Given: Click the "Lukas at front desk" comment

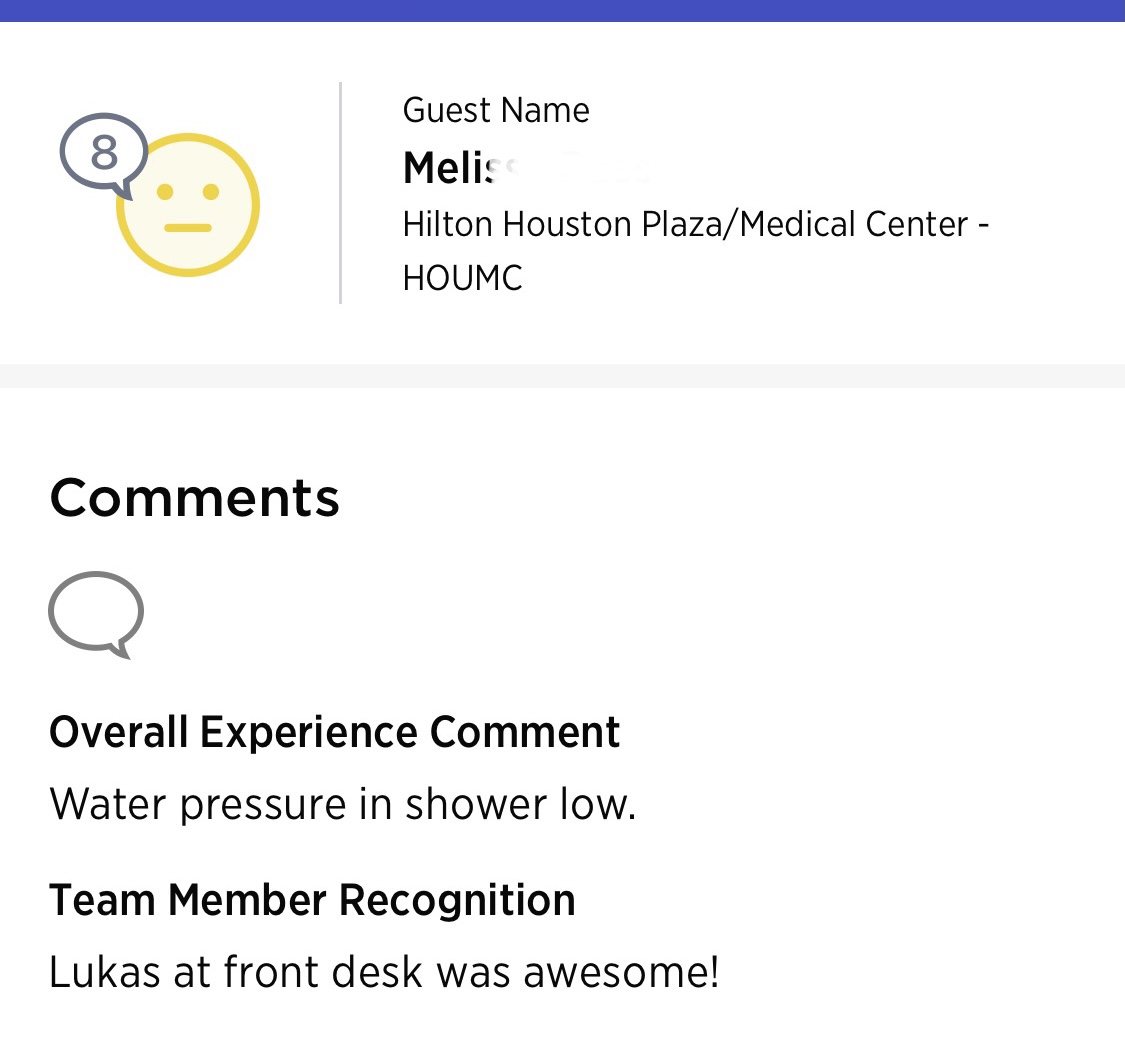Looking at the screenshot, I should click(384, 972).
